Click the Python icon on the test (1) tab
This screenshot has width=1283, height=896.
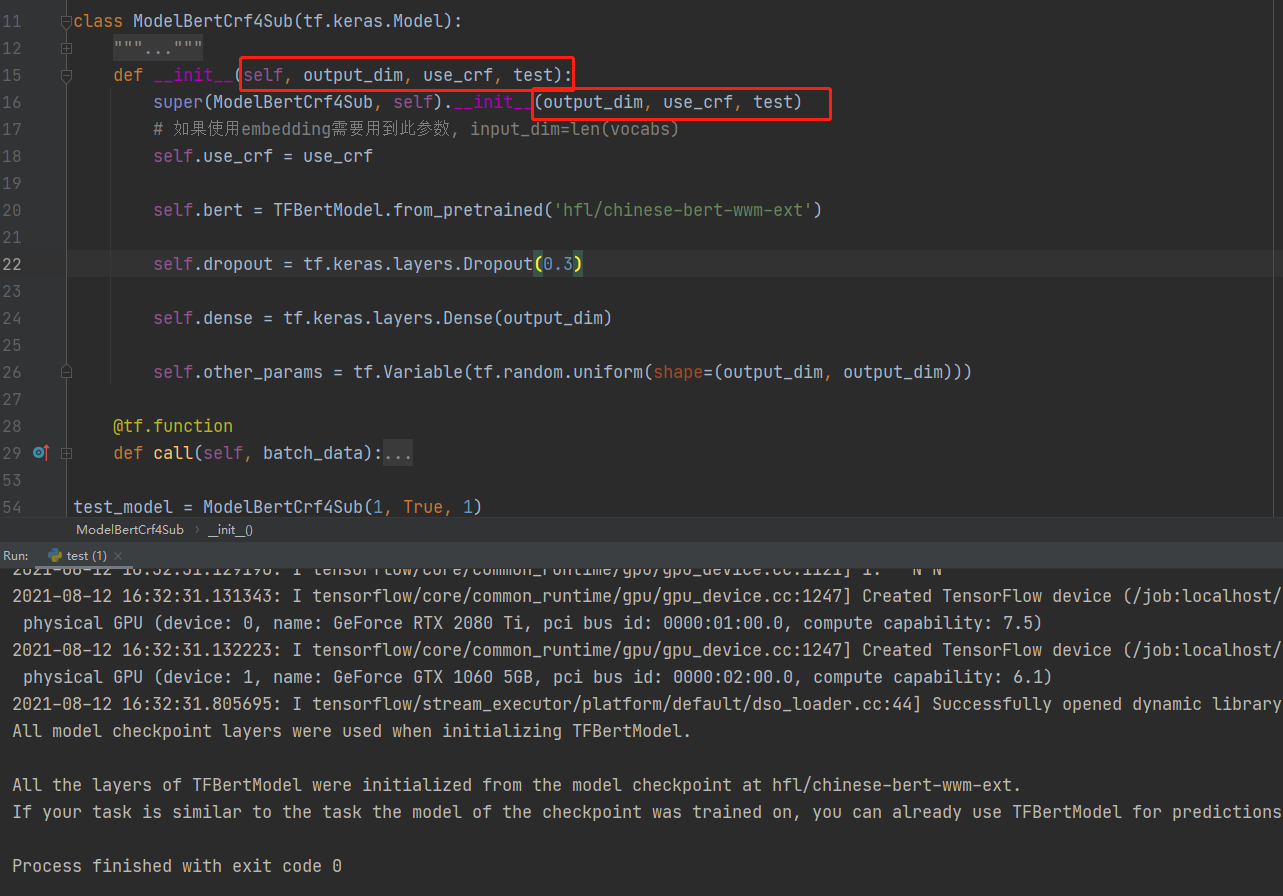[x=55, y=555]
